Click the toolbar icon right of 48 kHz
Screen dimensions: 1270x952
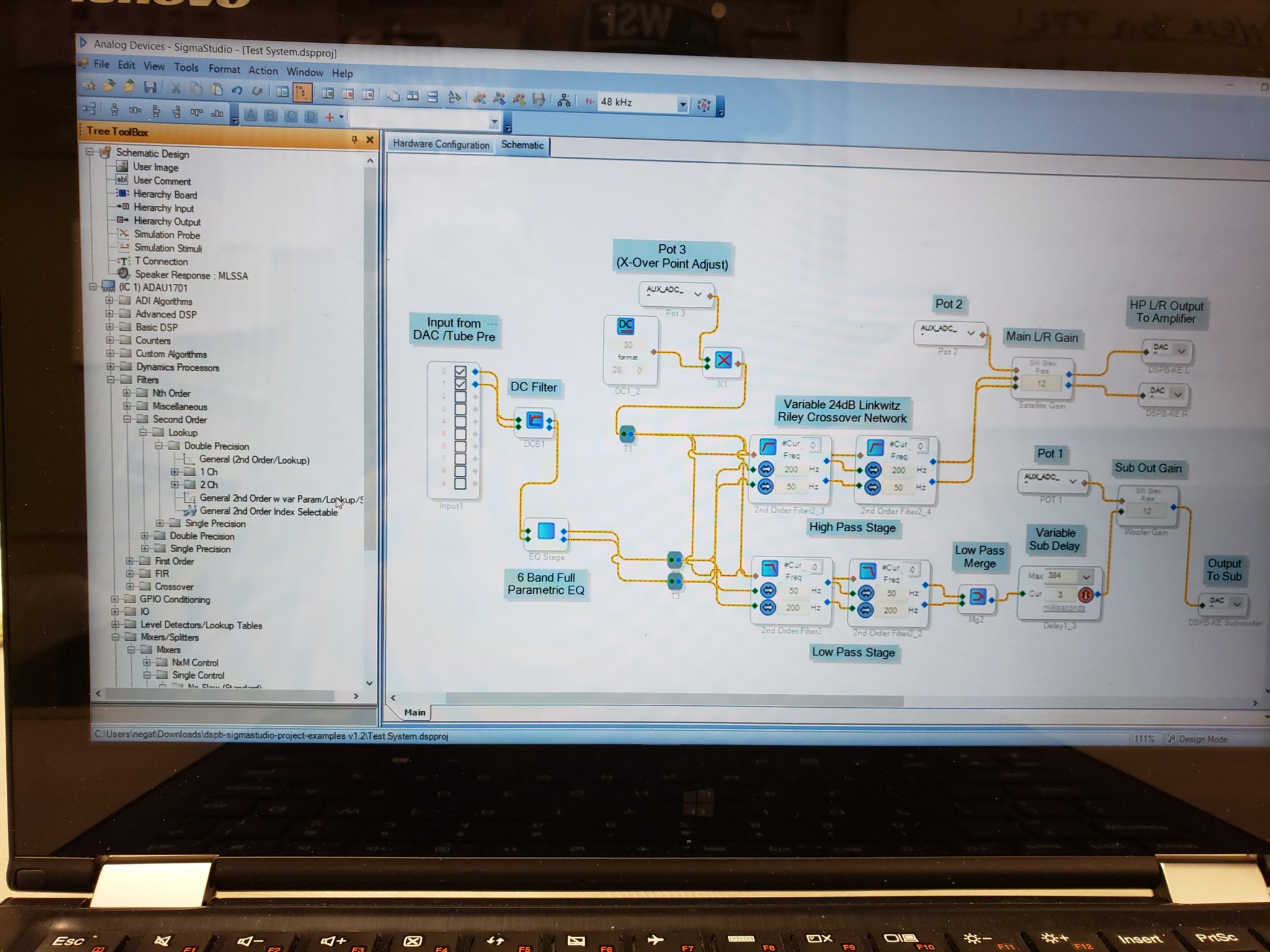[x=704, y=105]
